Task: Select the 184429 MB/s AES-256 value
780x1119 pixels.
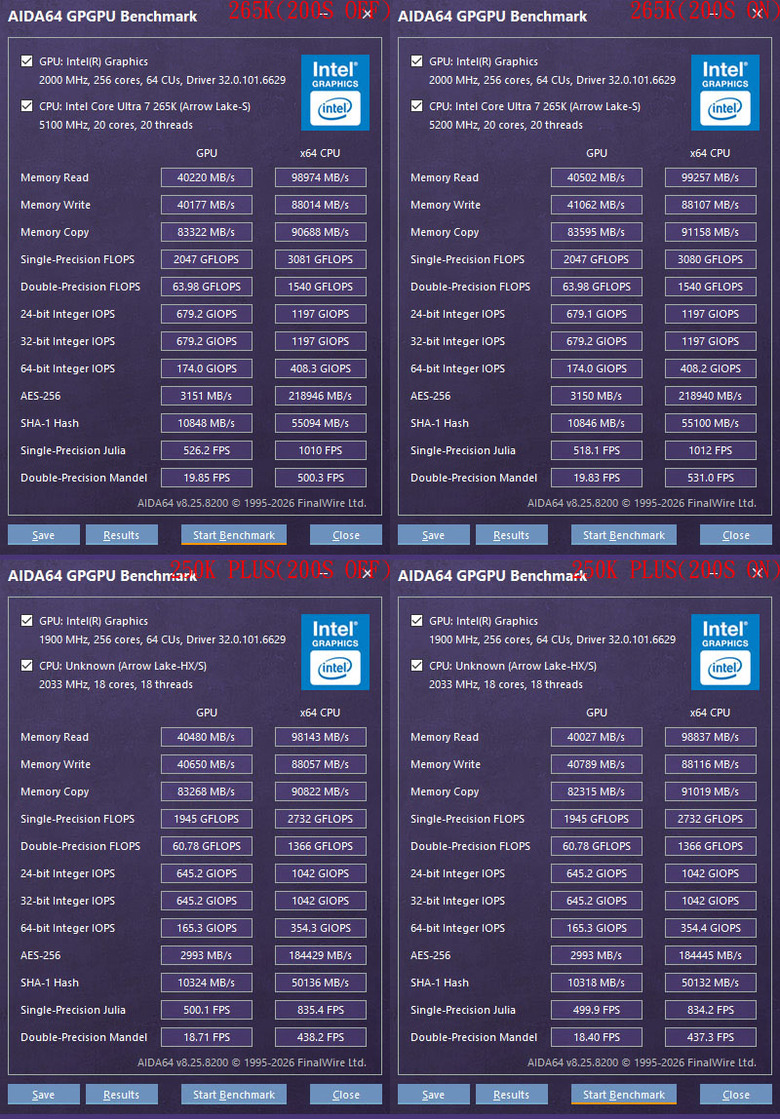Action: pos(320,955)
